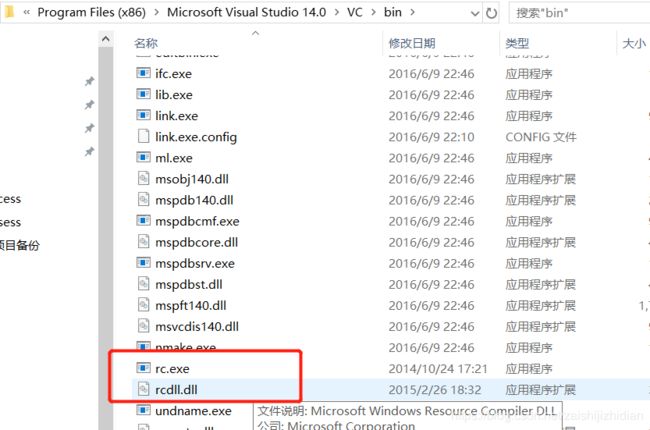
Task: Select the lib.exe file name
Action: [174, 95]
